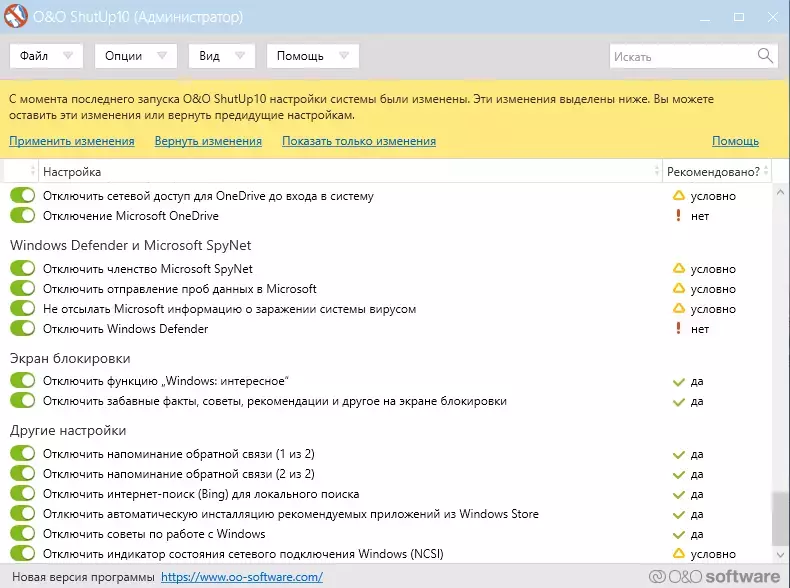
Task: Open the Файл dropdown arrow
Action: pyautogui.click(x=68, y=55)
